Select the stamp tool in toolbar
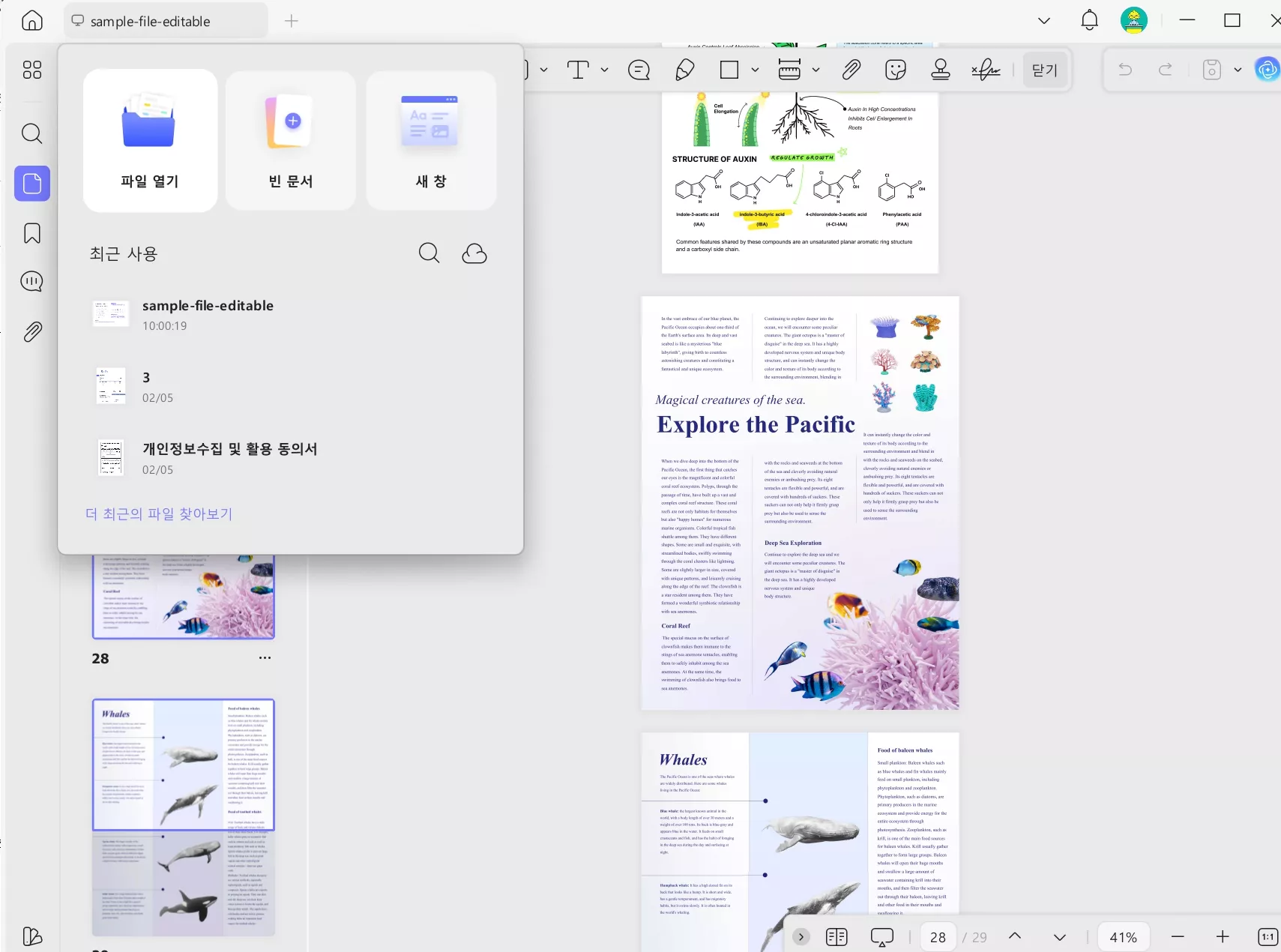The height and width of the screenshot is (952, 1281). 940,70
